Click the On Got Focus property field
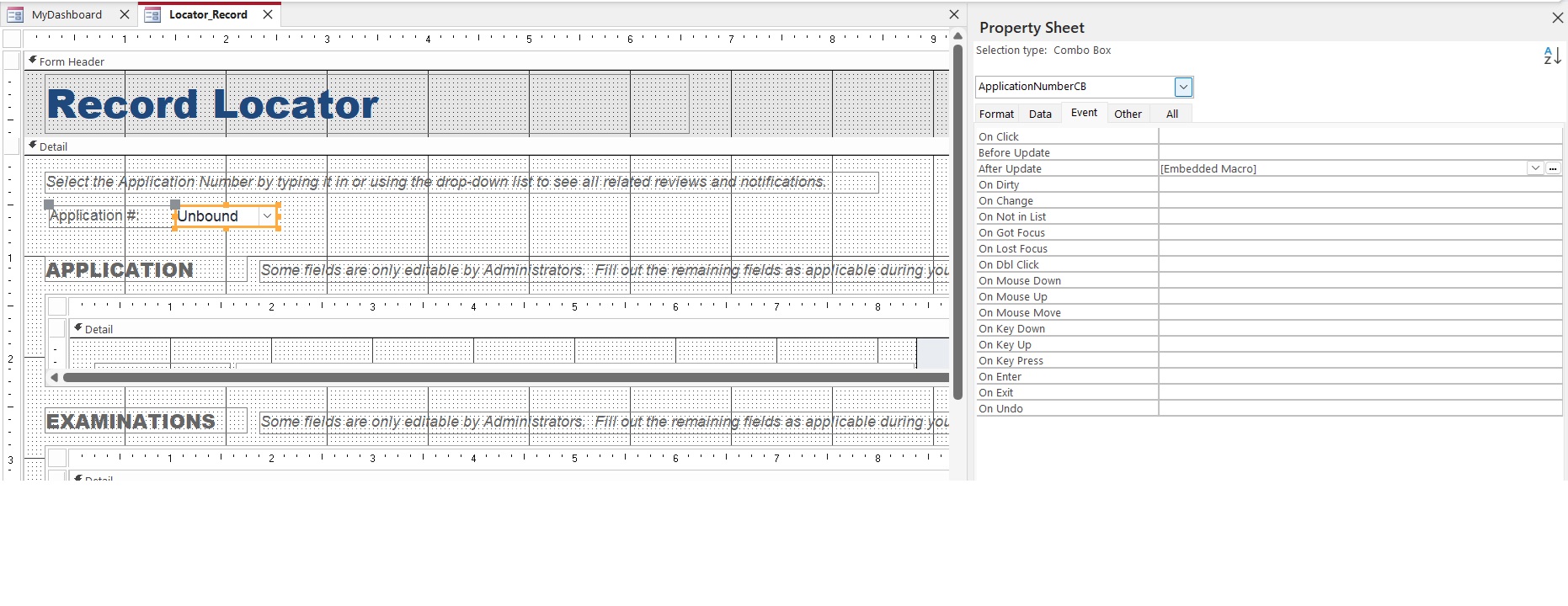 [1360, 232]
